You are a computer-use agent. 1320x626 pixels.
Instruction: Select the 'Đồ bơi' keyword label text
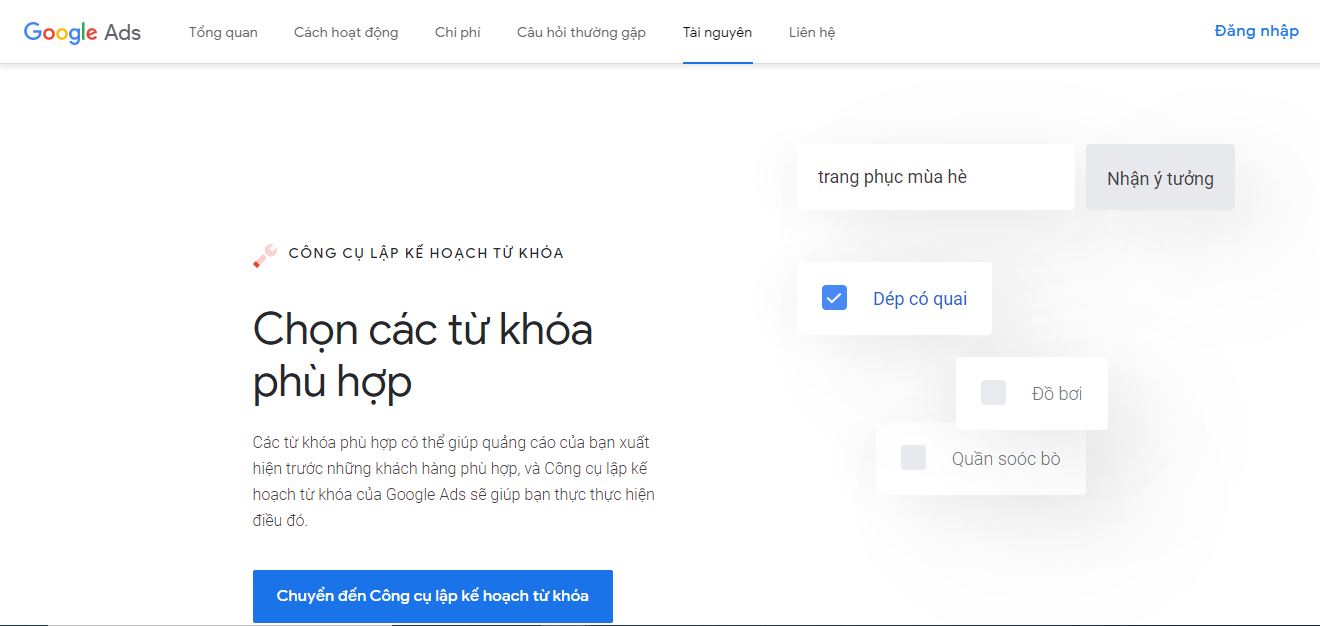(x=1059, y=392)
